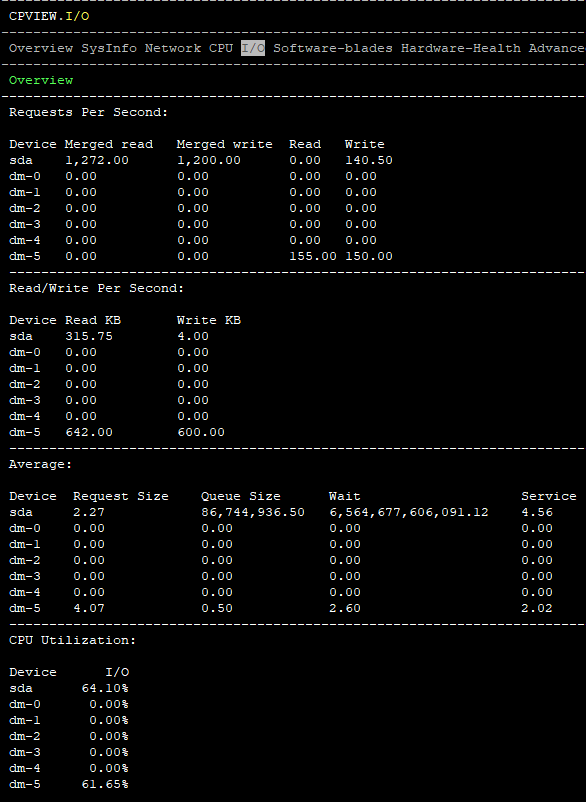
Task: Click the highlighted I/O tab
Action: click(253, 48)
